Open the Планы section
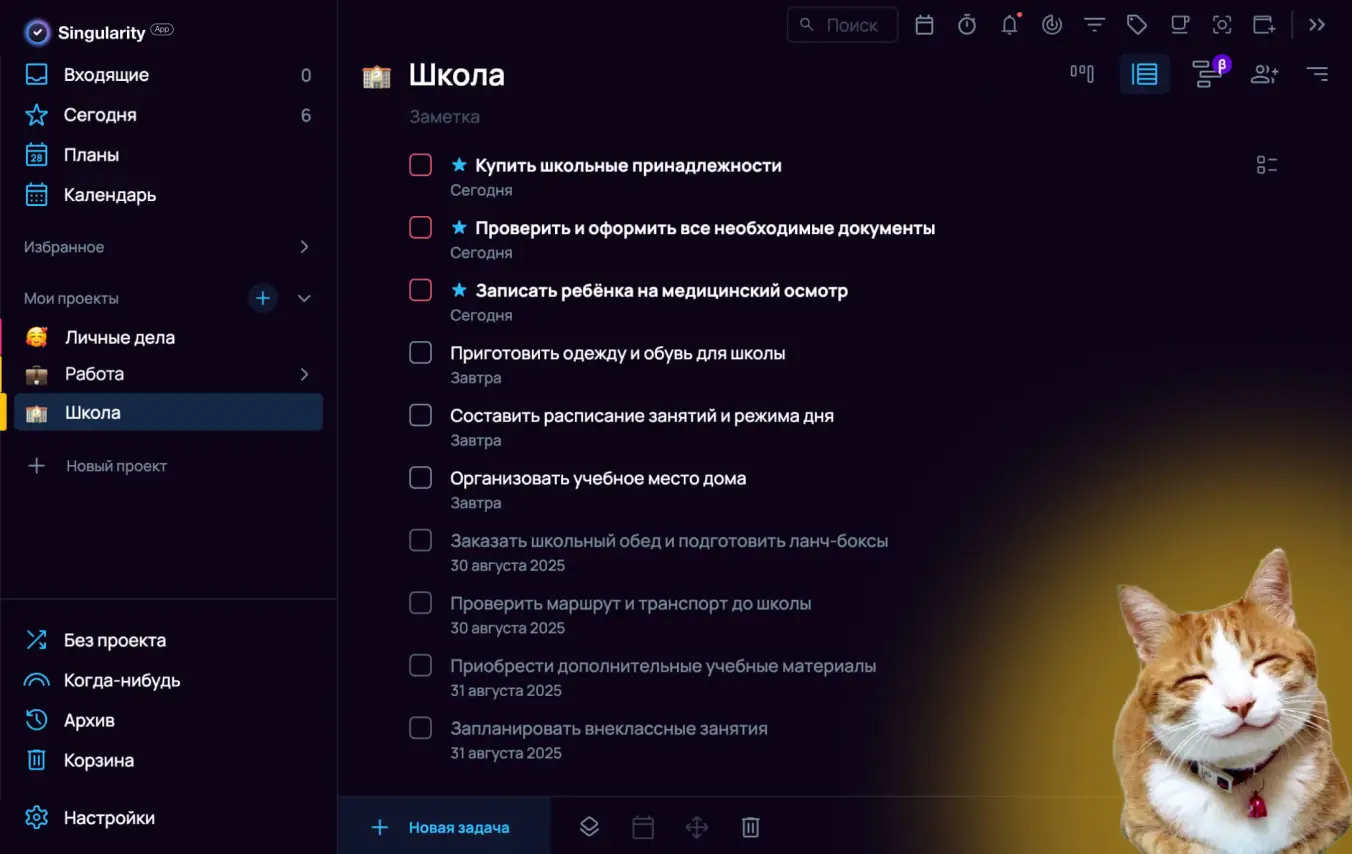1352x854 pixels. click(x=168, y=155)
